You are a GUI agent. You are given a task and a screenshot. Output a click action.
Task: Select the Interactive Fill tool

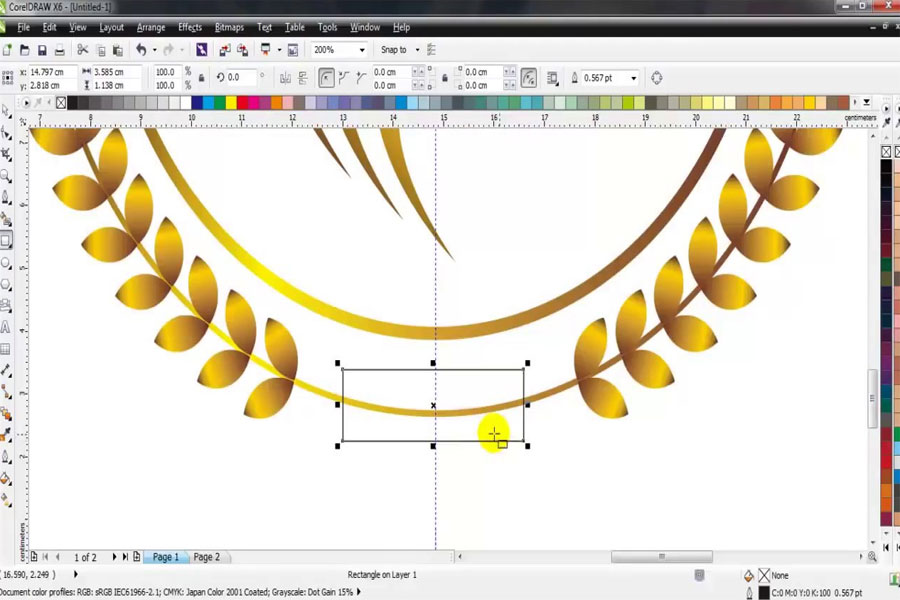6,500
